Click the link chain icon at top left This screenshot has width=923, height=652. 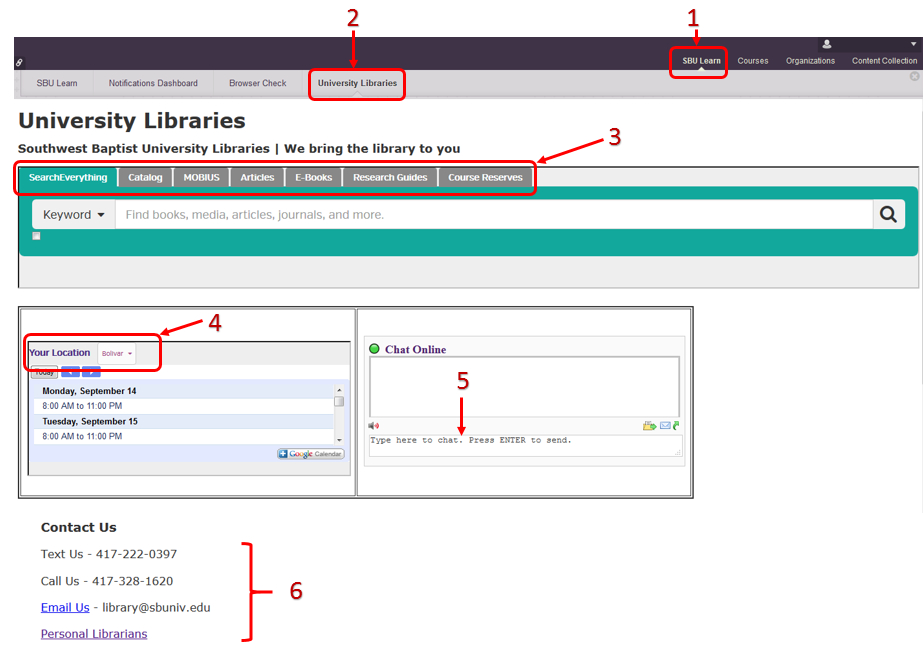click(x=19, y=62)
